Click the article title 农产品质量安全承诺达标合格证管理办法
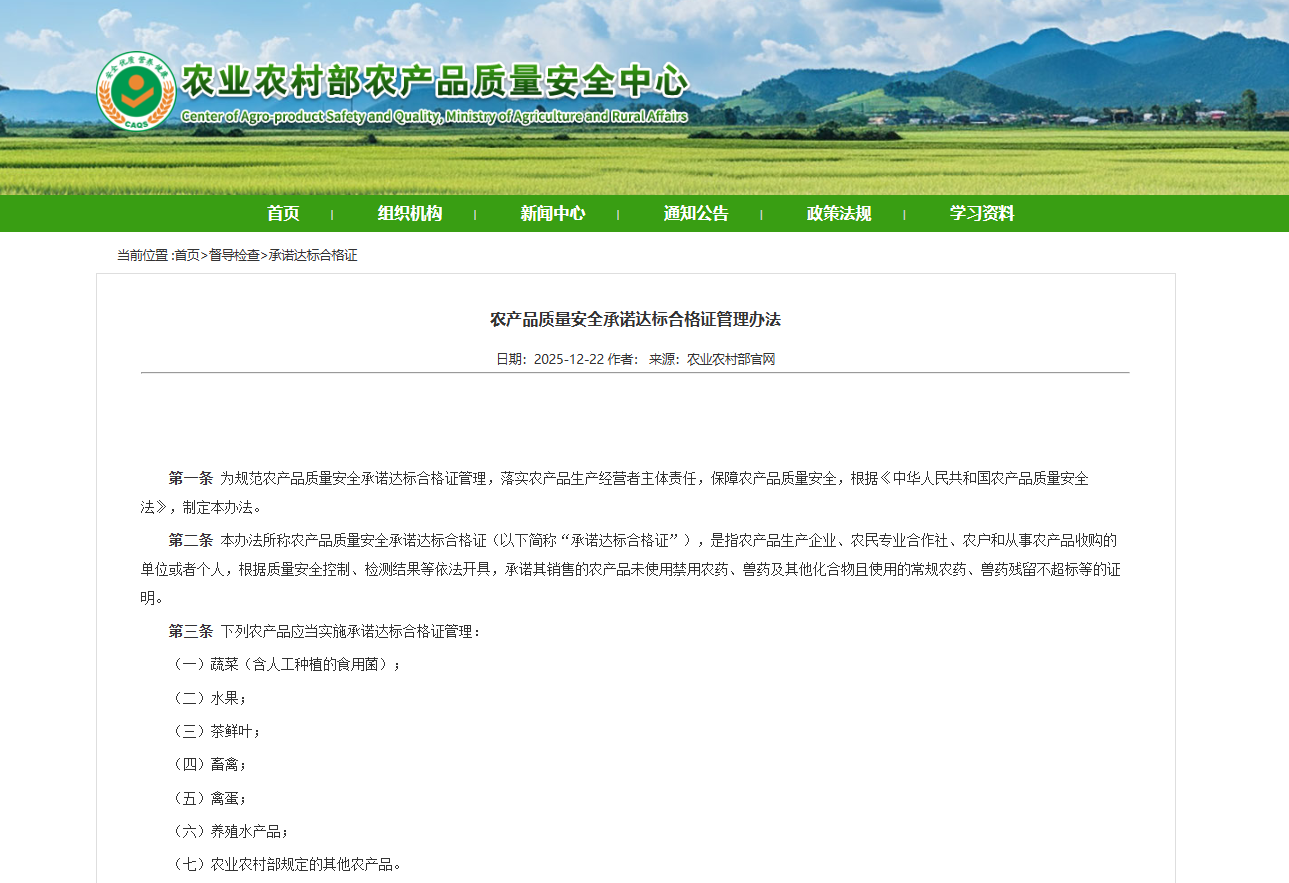The width and height of the screenshot is (1289, 883). click(636, 318)
